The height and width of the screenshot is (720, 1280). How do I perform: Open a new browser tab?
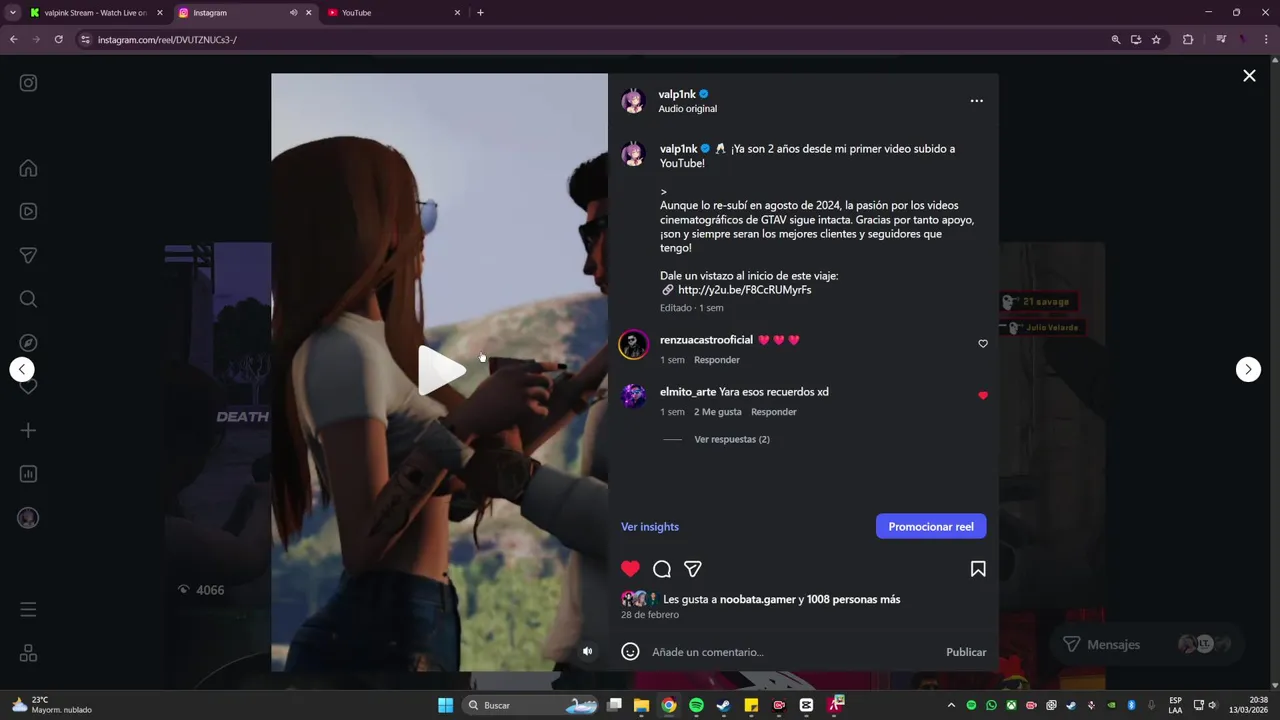(x=480, y=13)
